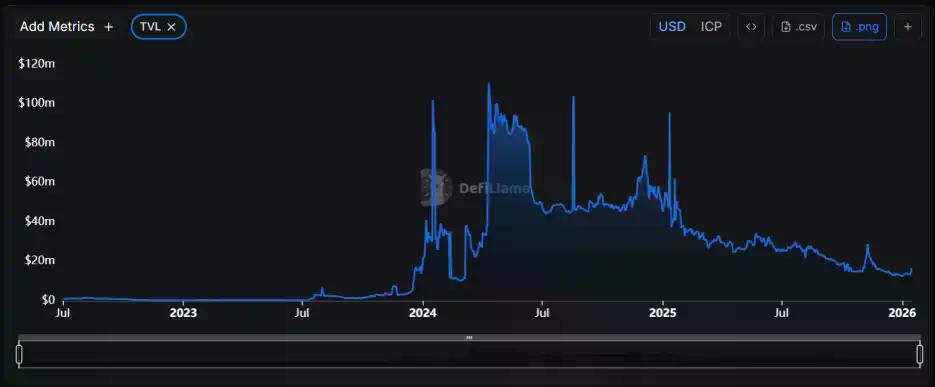Click the $20m y-axis label

tap(39, 260)
